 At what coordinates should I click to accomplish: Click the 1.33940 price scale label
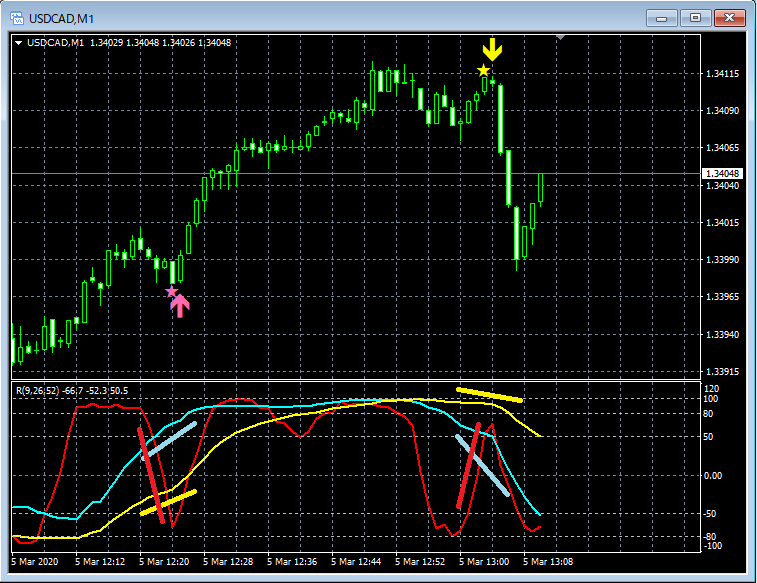pos(722,334)
